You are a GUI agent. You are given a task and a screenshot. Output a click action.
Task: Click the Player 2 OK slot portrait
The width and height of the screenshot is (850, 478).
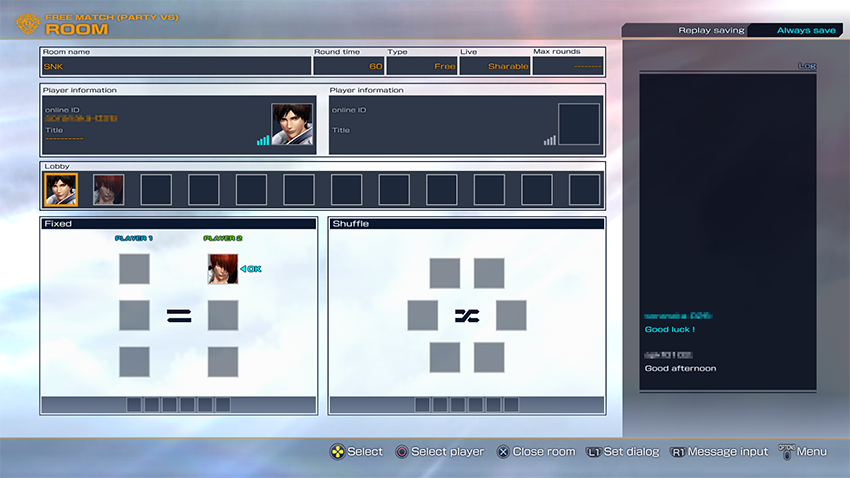(x=223, y=268)
